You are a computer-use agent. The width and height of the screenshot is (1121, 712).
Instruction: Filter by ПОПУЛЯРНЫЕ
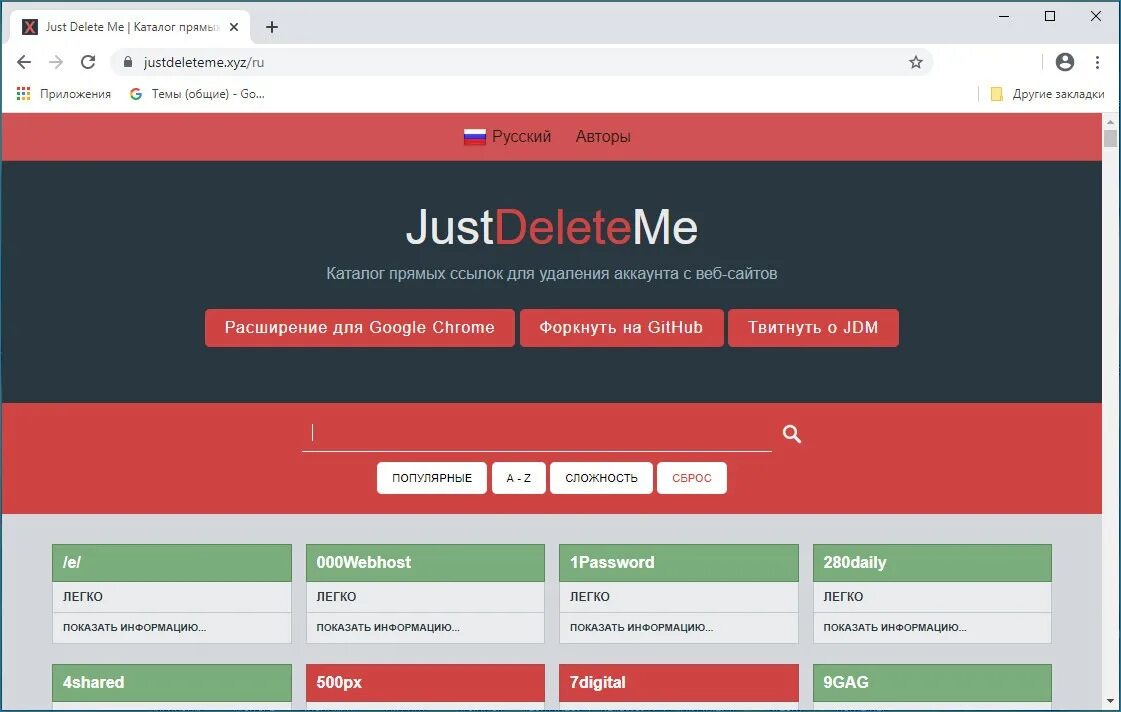[432, 478]
